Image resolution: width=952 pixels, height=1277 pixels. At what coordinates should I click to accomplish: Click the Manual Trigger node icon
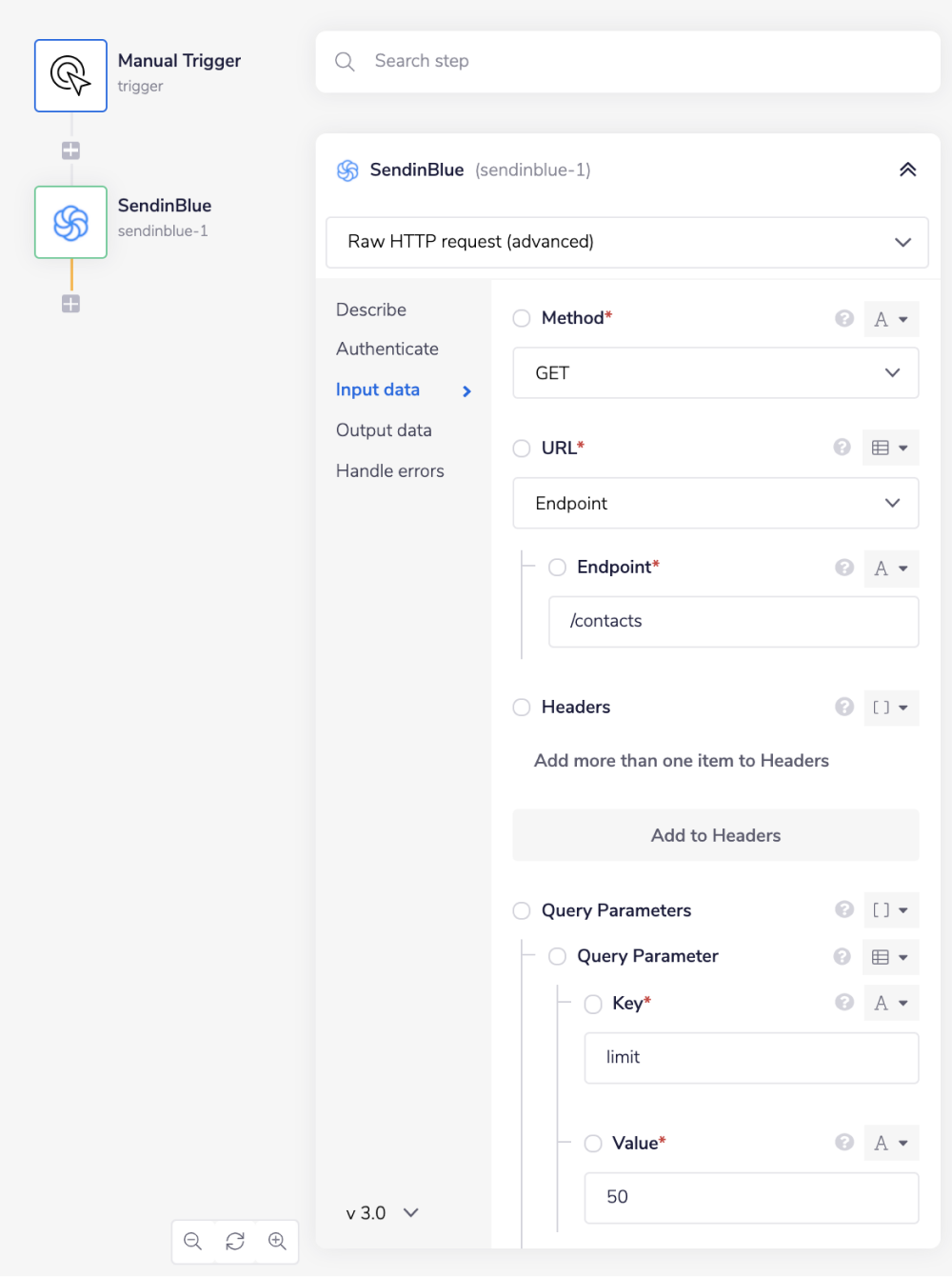coord(70,75)
